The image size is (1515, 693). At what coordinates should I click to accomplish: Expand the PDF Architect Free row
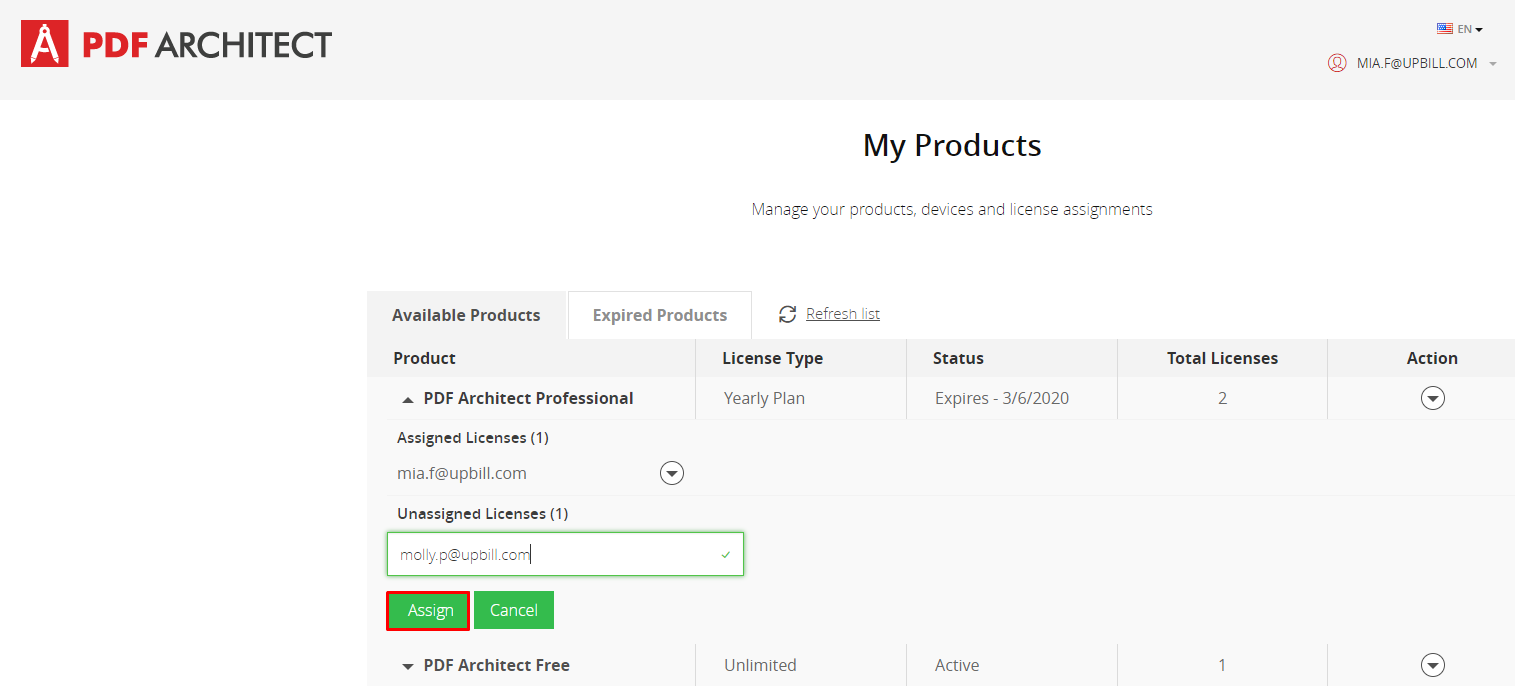pos(407,666)
